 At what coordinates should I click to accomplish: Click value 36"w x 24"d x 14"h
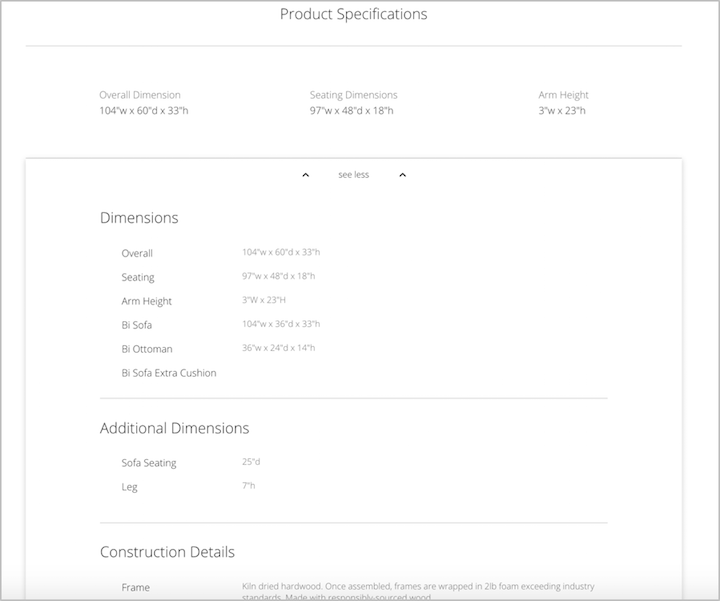tap(279, 348)
